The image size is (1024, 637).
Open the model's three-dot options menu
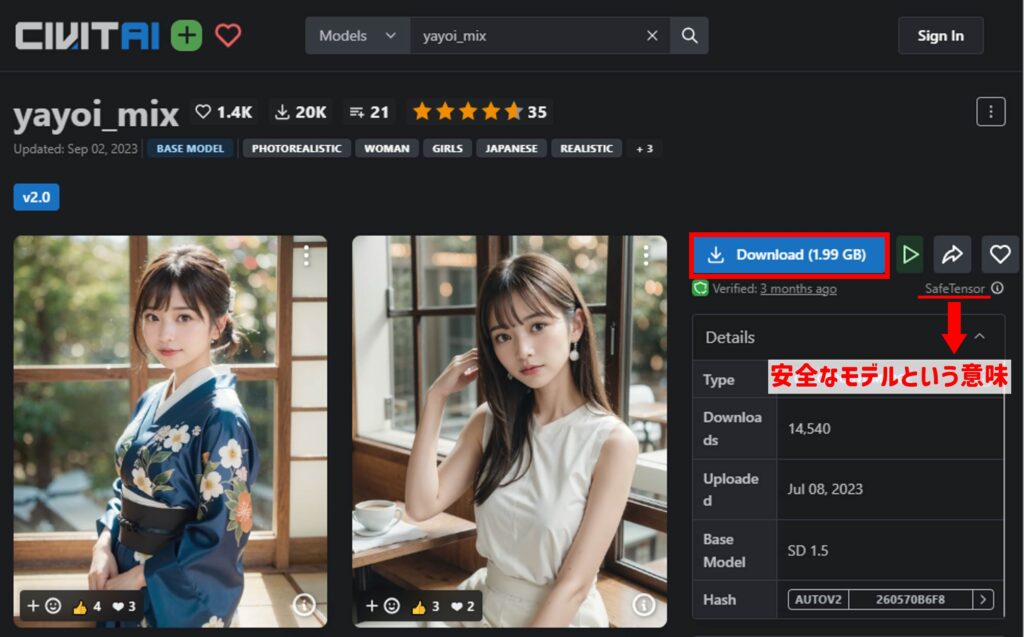pyautogui.click(x=990, y=111)
